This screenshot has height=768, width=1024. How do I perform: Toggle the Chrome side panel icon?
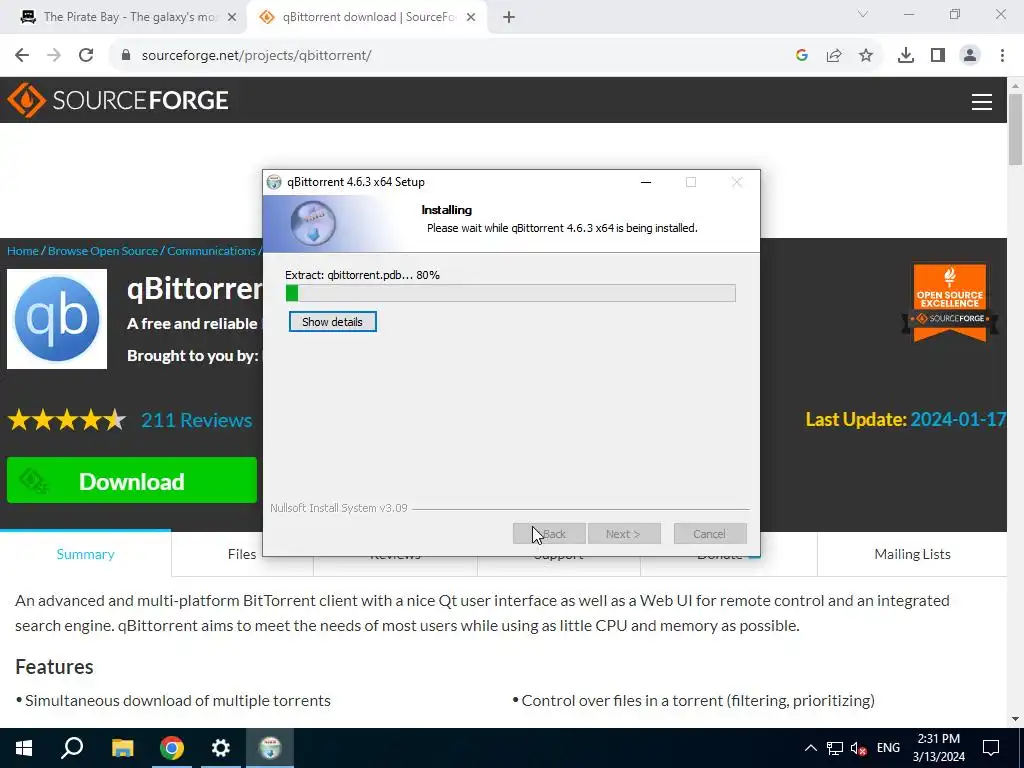click(938, 56)
